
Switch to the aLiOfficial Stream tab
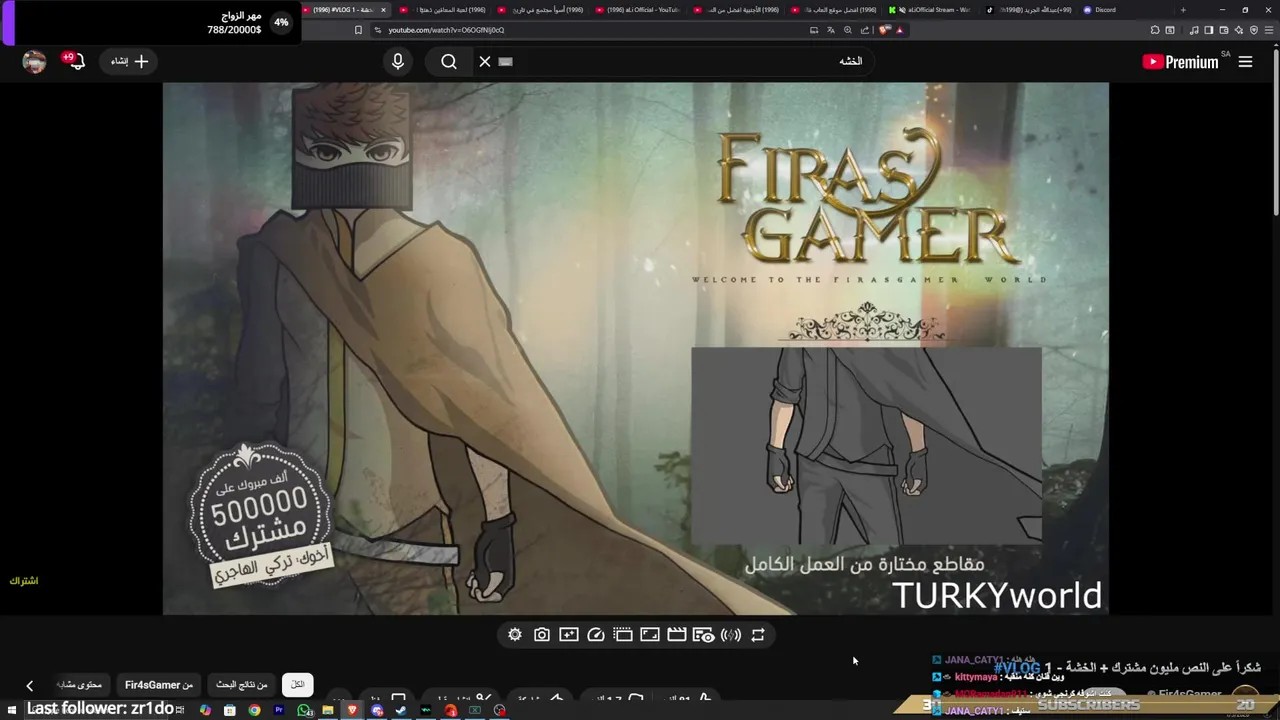pyautogui.click(x=930, y=10)
